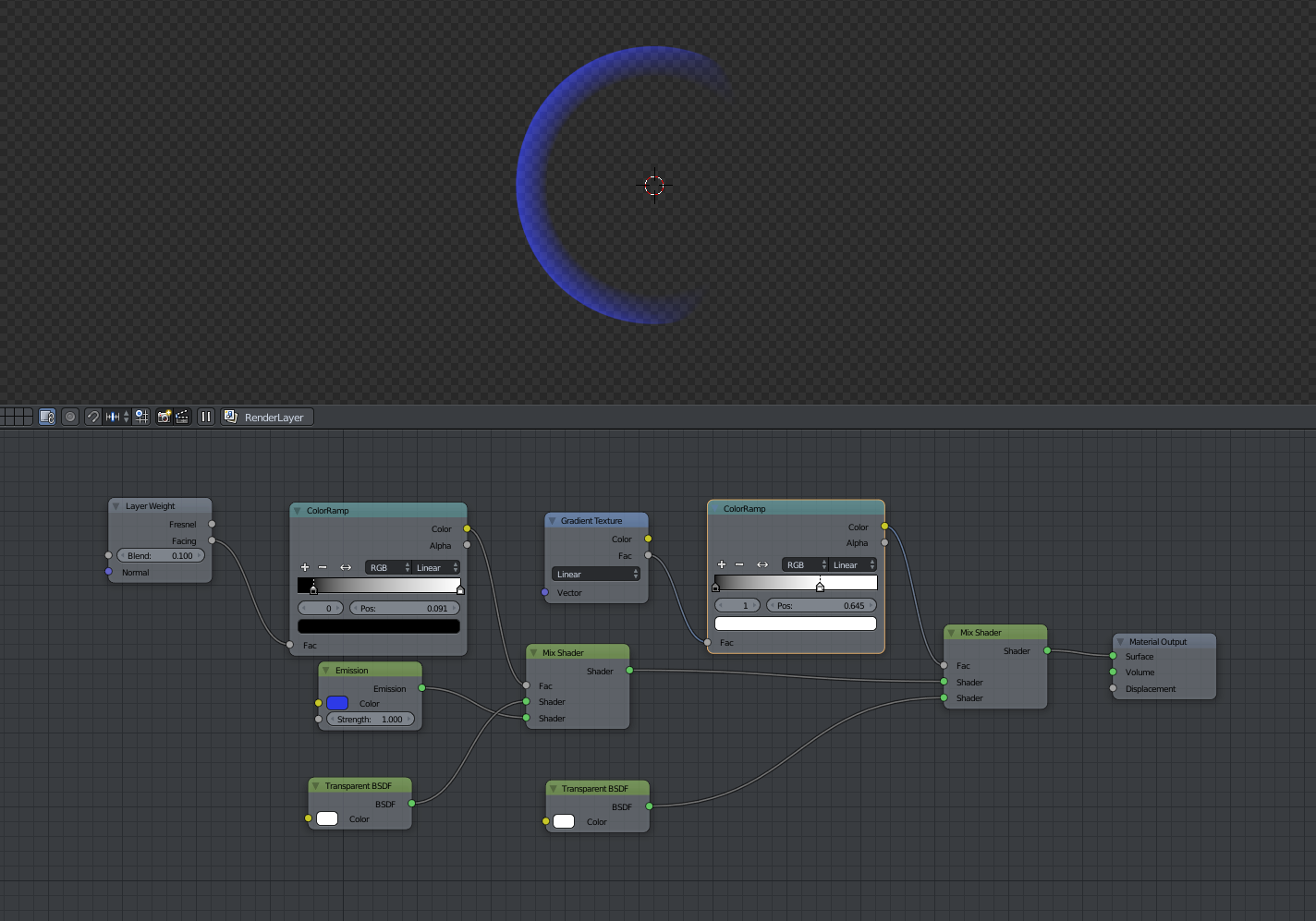Click the Layer Weight Facing output socket
The width and height of the screenshot is (1316, 921).
coord(213,540)
